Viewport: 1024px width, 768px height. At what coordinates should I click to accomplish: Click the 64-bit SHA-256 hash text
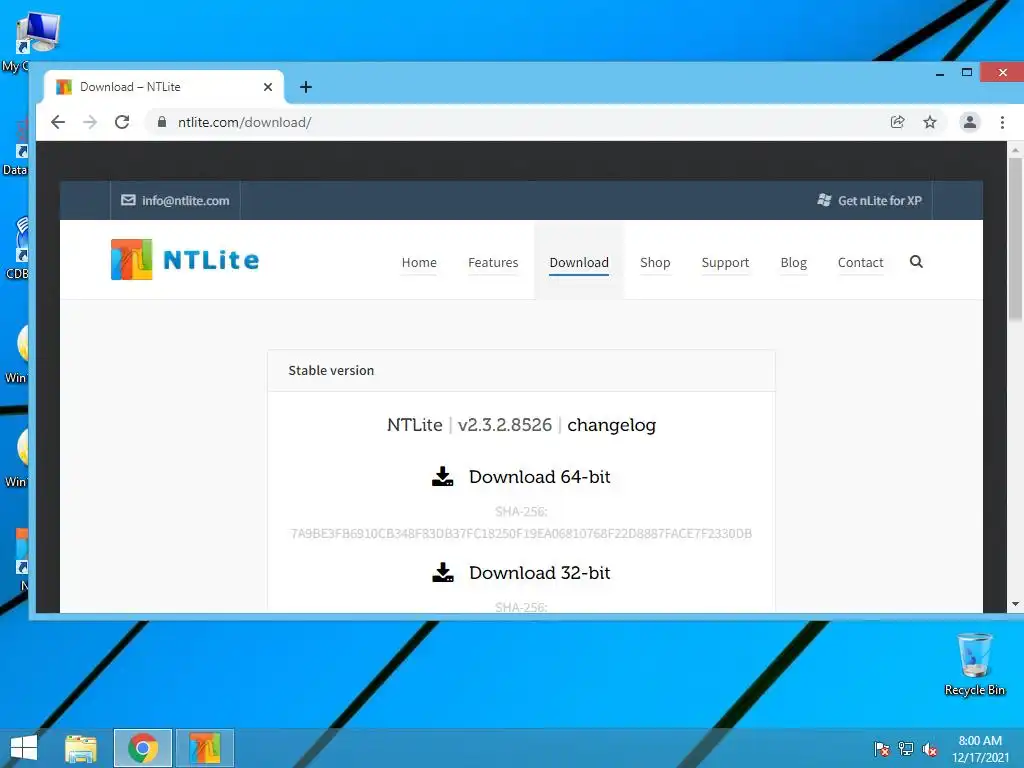[521, 534]
